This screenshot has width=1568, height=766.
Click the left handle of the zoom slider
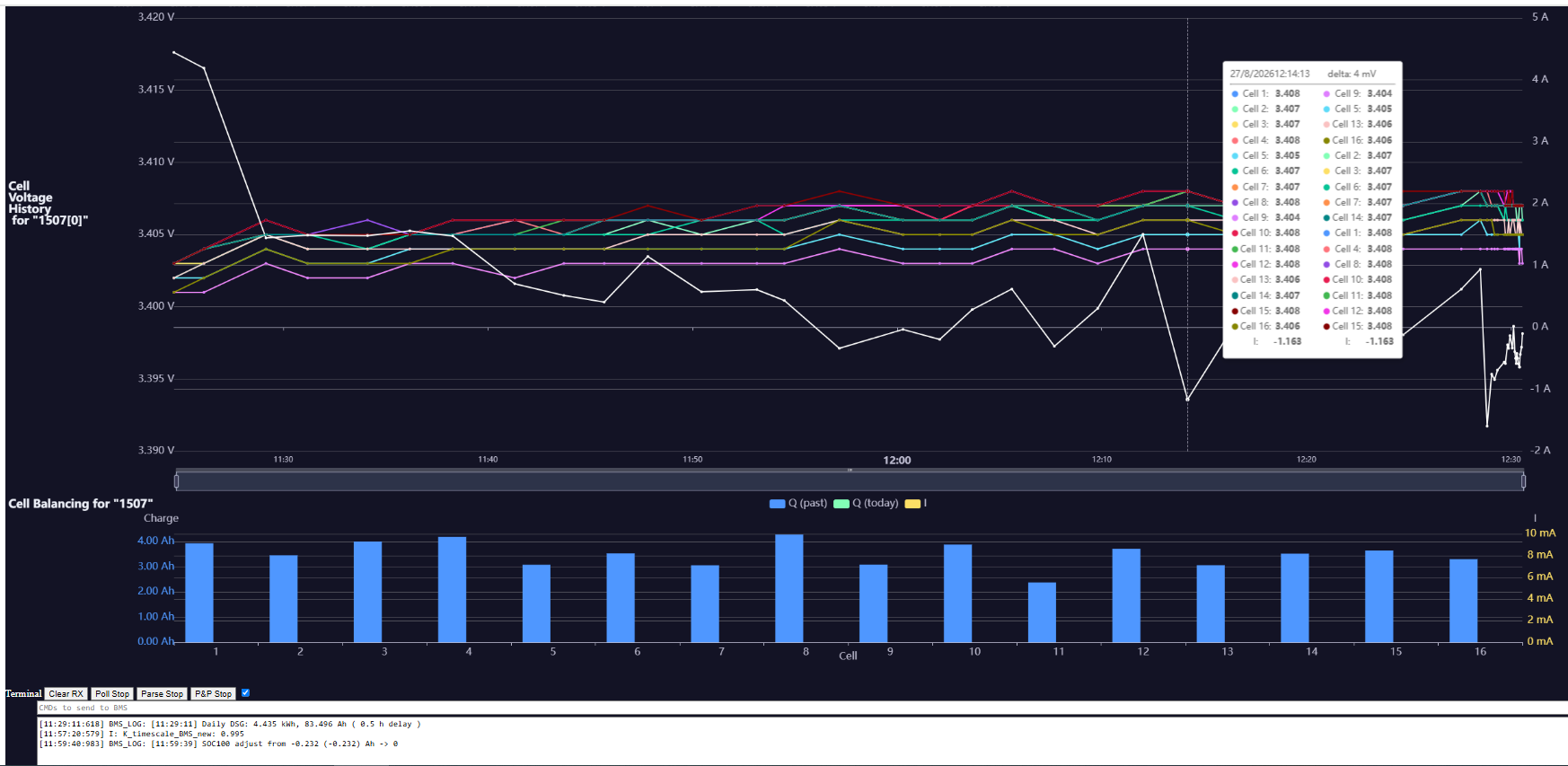point(176,481)
